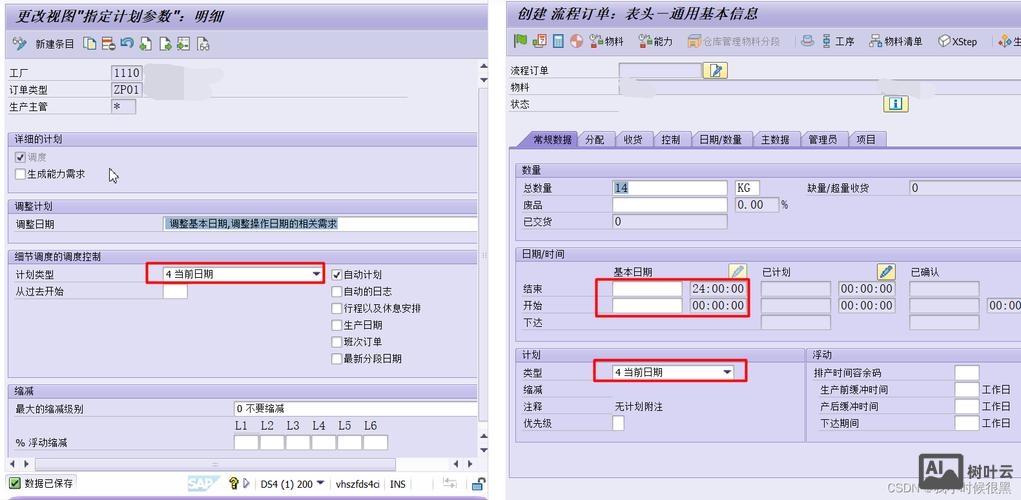Click the blue info icon next to 状态
Viewport: 1021px width, 500px height.
[x=895, y=104]
